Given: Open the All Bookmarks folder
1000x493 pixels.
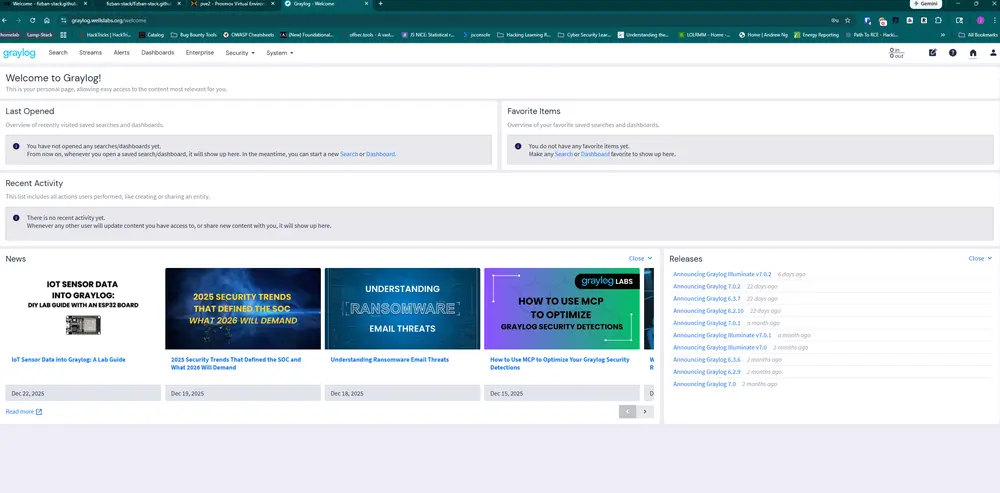Looking at the screenshot, I should pos(978,35).
